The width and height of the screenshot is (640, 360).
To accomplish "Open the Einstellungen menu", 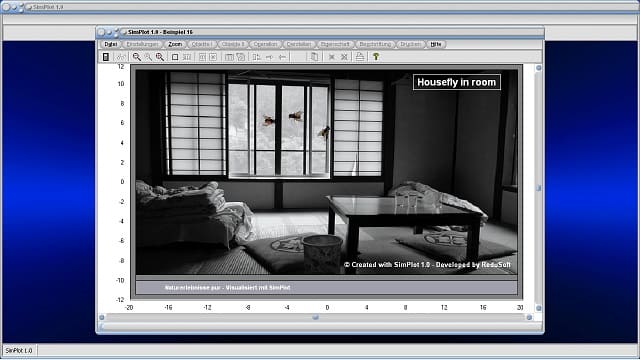I will pos(142,44).
